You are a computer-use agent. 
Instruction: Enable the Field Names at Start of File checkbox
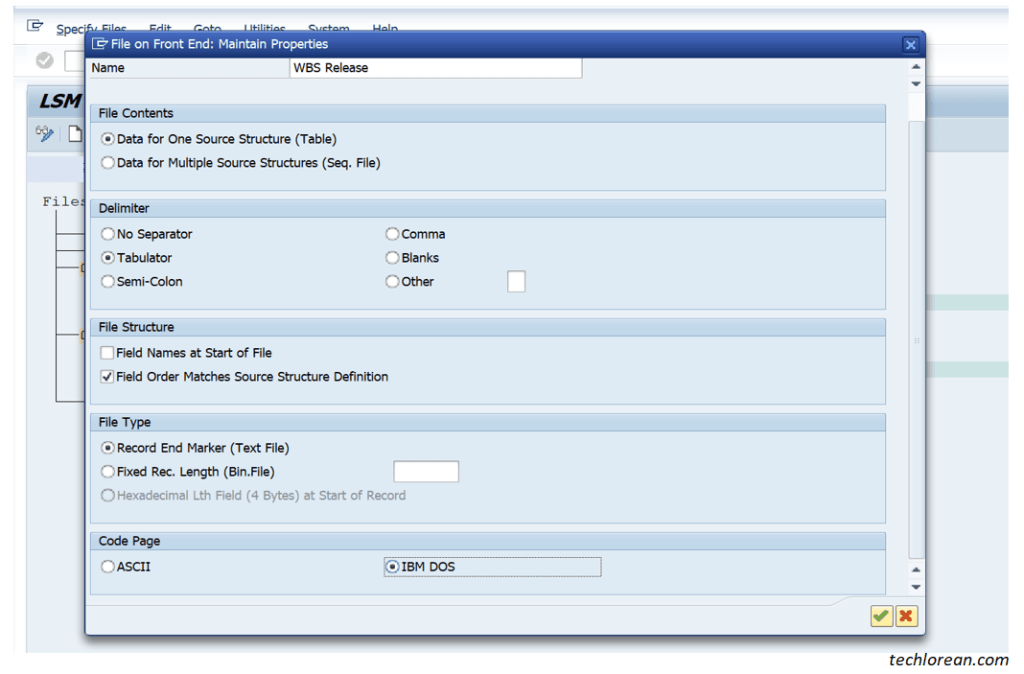coord(107,352)
